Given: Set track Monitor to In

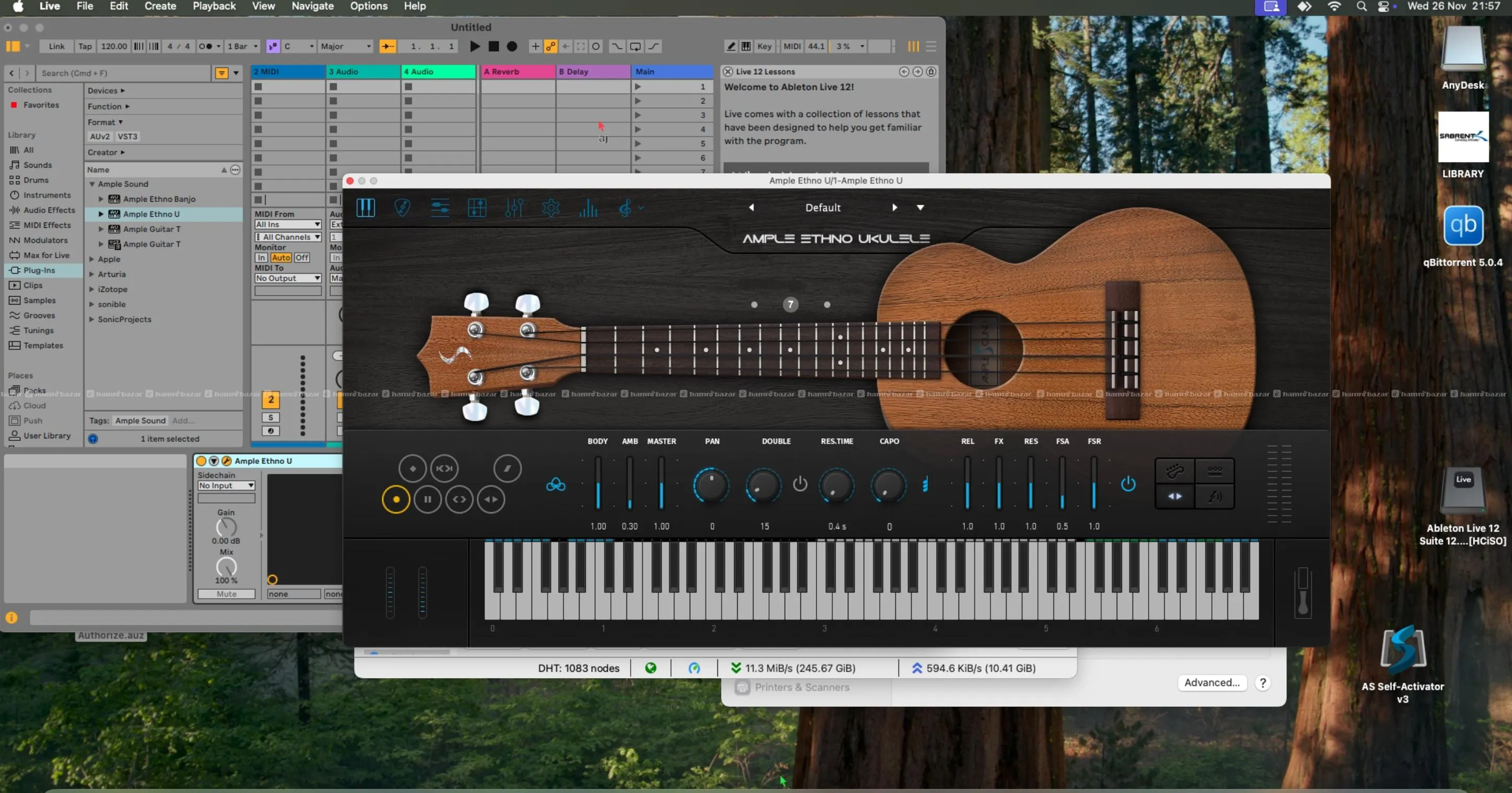Looking at the screenshot, I should pyautogui.click(x=261, y=258).
